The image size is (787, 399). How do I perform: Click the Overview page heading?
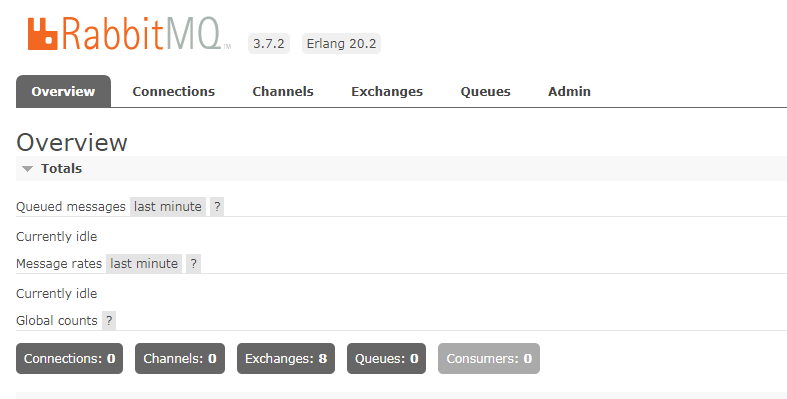(72, 143)
